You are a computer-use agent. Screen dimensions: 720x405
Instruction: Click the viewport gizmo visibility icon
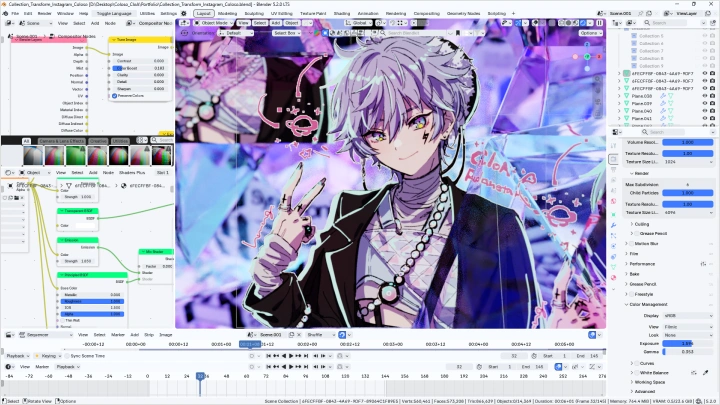[518, 22]
